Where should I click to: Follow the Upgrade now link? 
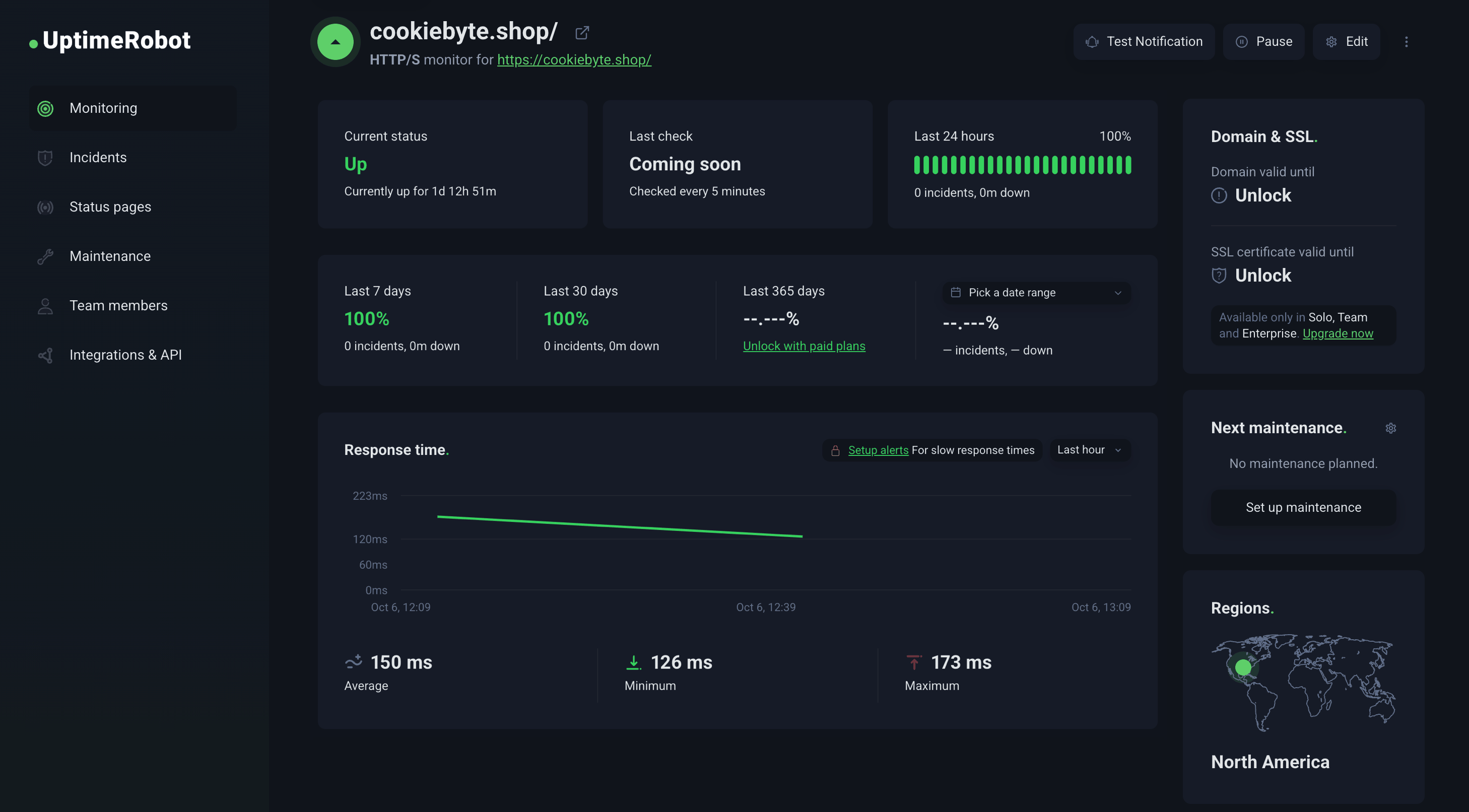[x=1338, y=333]
